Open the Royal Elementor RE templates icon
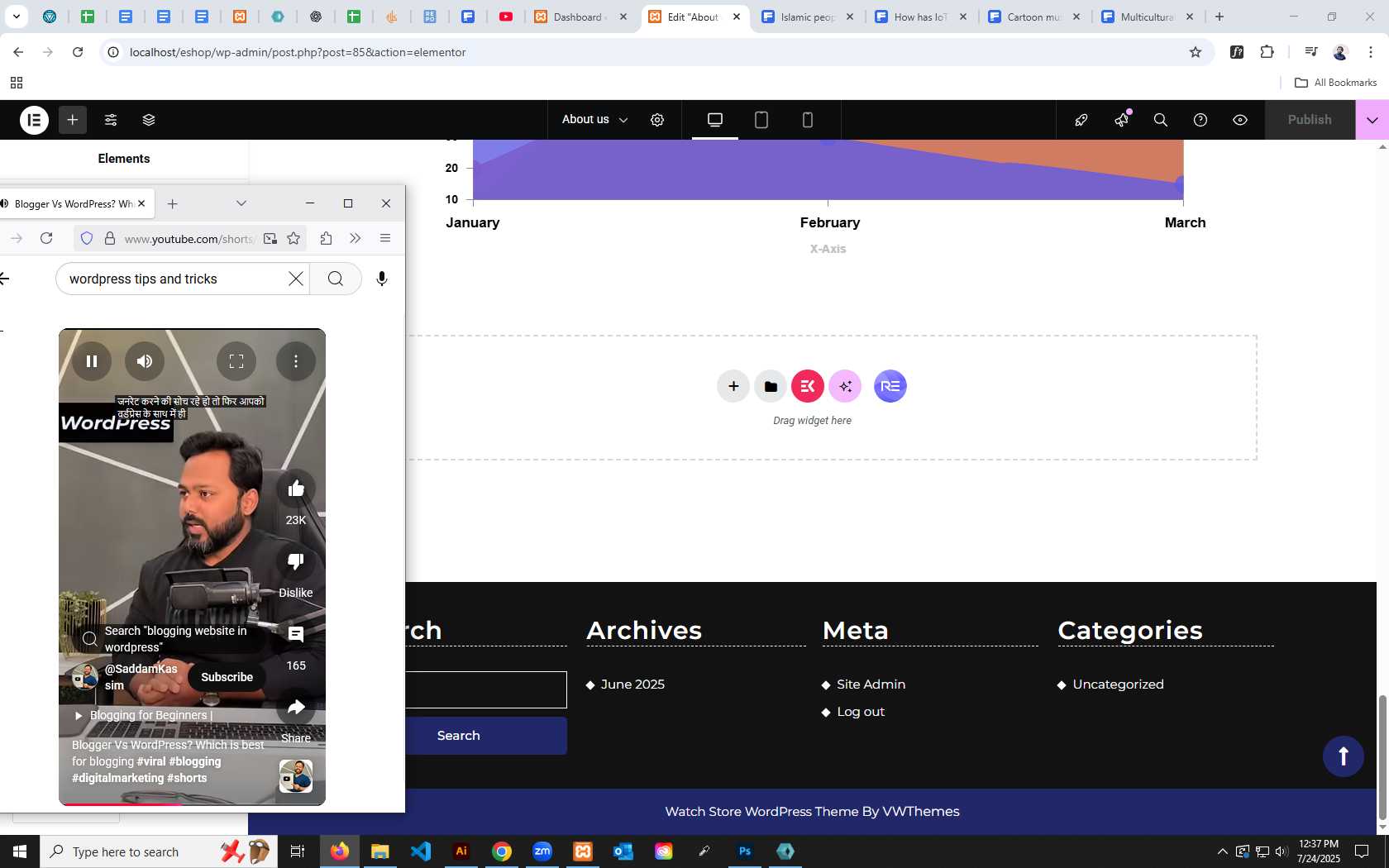Viewport: 1389px width, 868px height. coord(890,386)
